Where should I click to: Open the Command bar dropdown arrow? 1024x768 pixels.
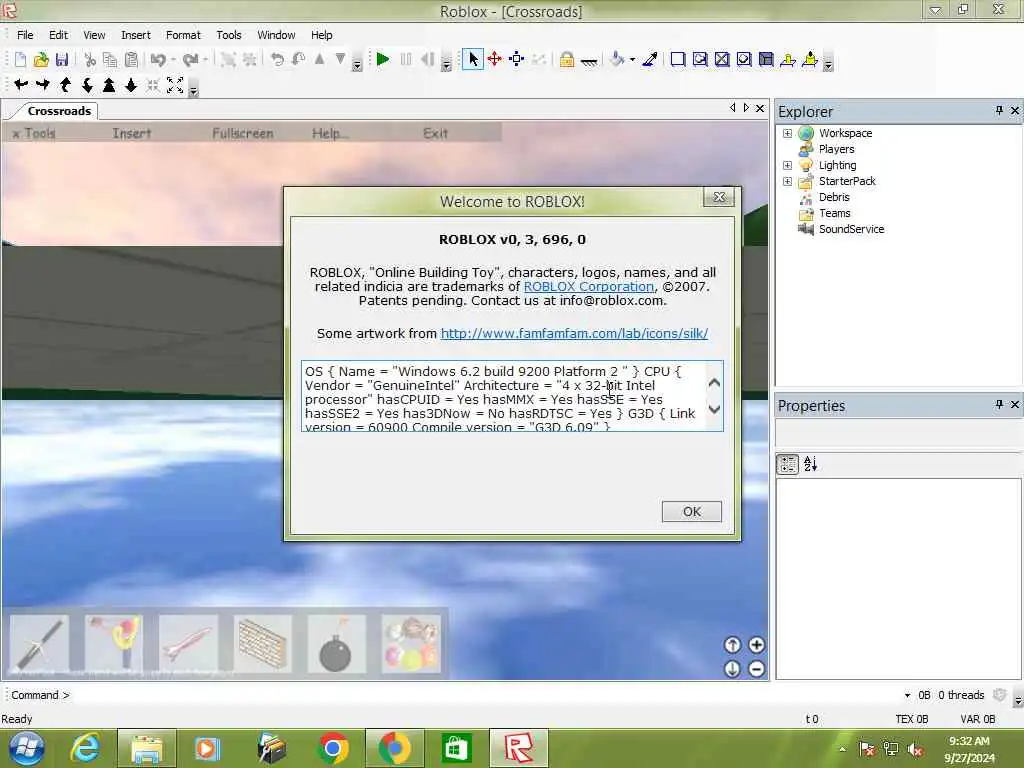pos(907,696)
